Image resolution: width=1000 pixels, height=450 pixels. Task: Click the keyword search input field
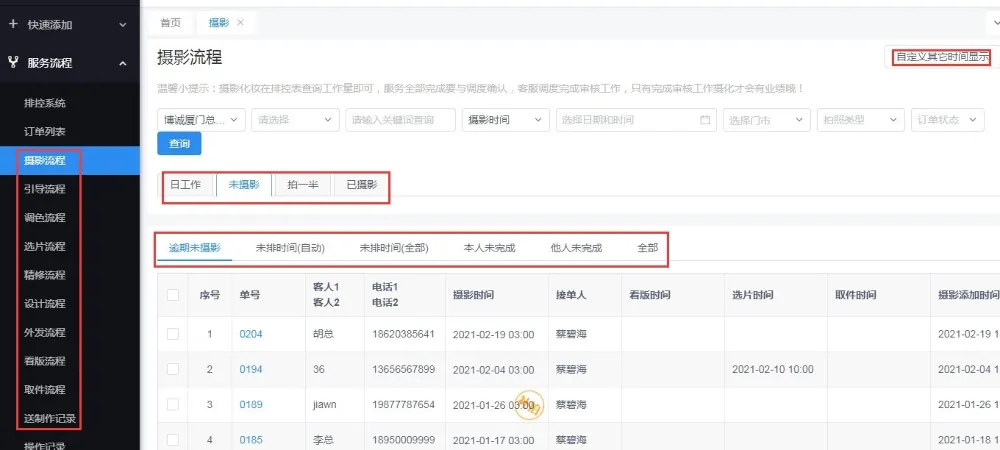400,120
